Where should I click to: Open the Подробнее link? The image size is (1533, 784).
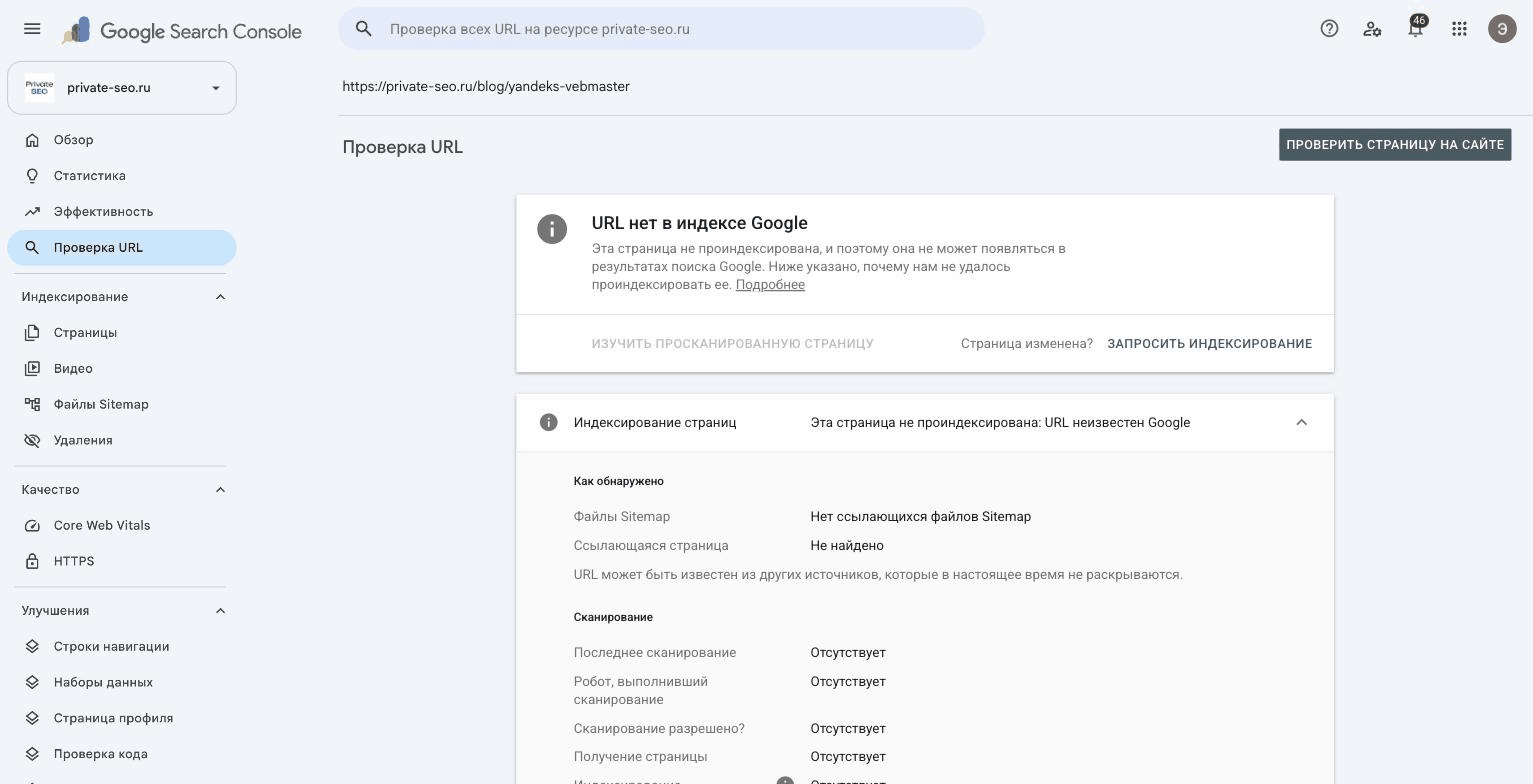coord(770,285)
